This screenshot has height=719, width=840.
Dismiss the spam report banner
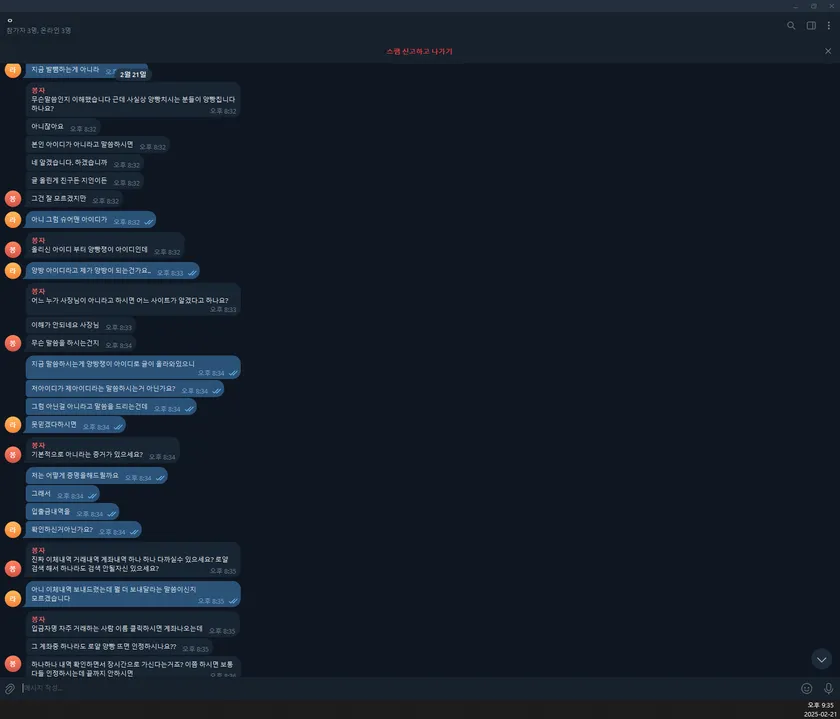828,51
